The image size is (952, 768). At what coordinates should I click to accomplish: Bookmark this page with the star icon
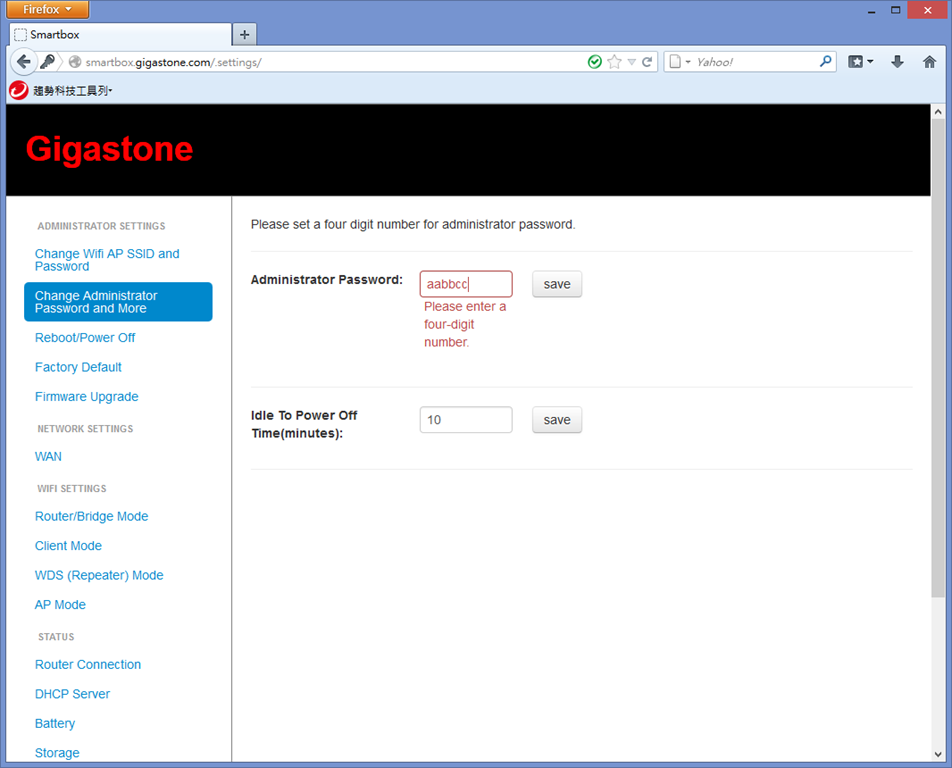coord(614,62)
